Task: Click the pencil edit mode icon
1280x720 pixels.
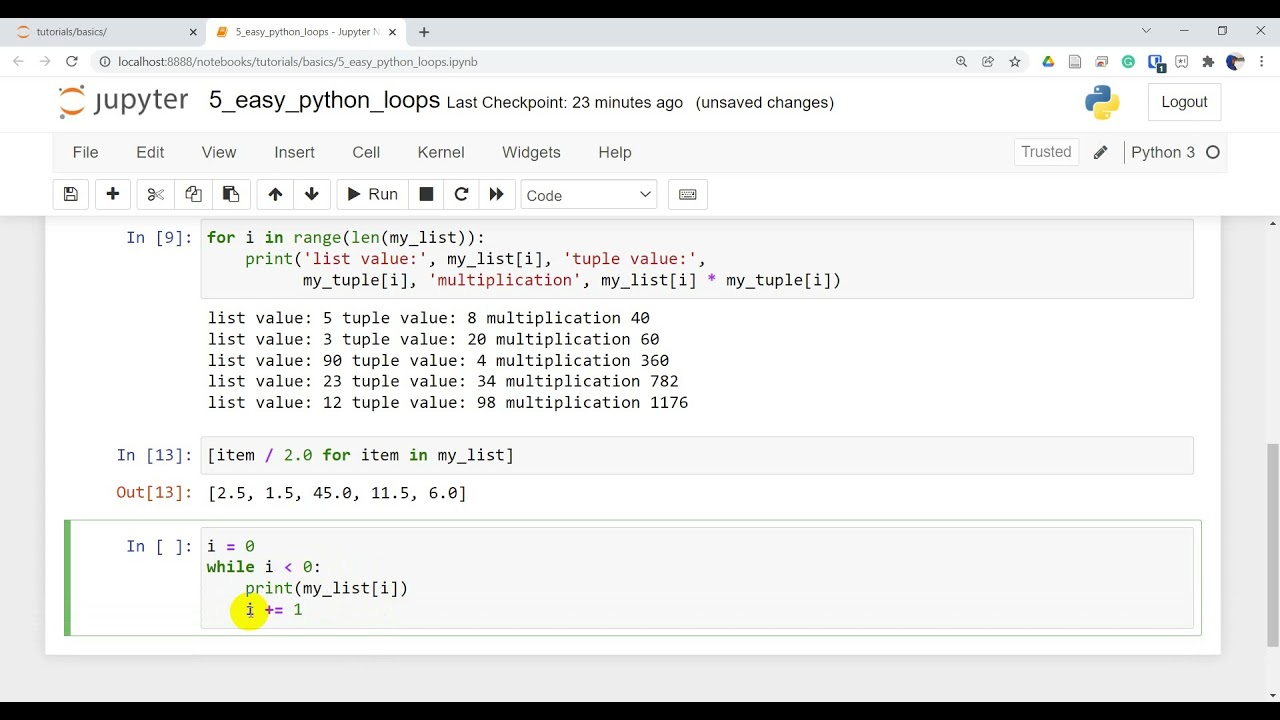Action: point(1100,152)
